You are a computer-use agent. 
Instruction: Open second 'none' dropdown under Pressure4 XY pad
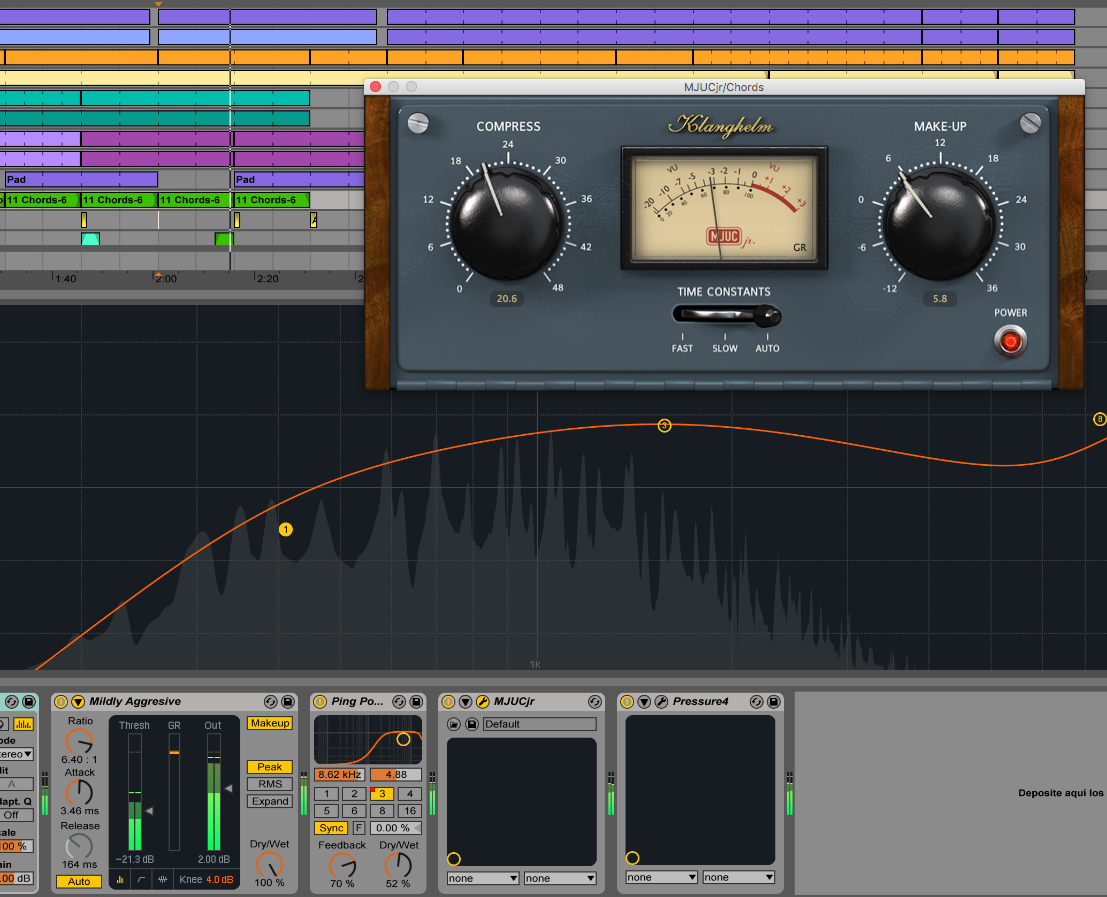coord(738,877)
